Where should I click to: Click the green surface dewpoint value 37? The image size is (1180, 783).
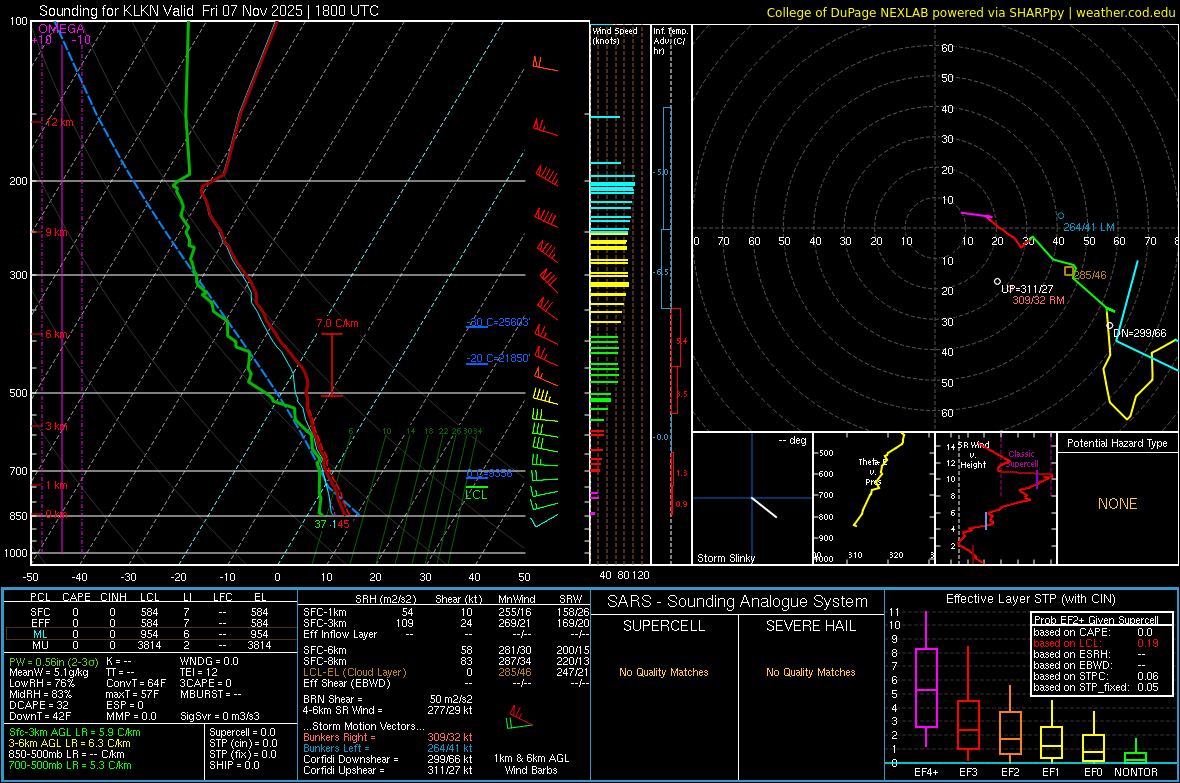click(321, 524)
